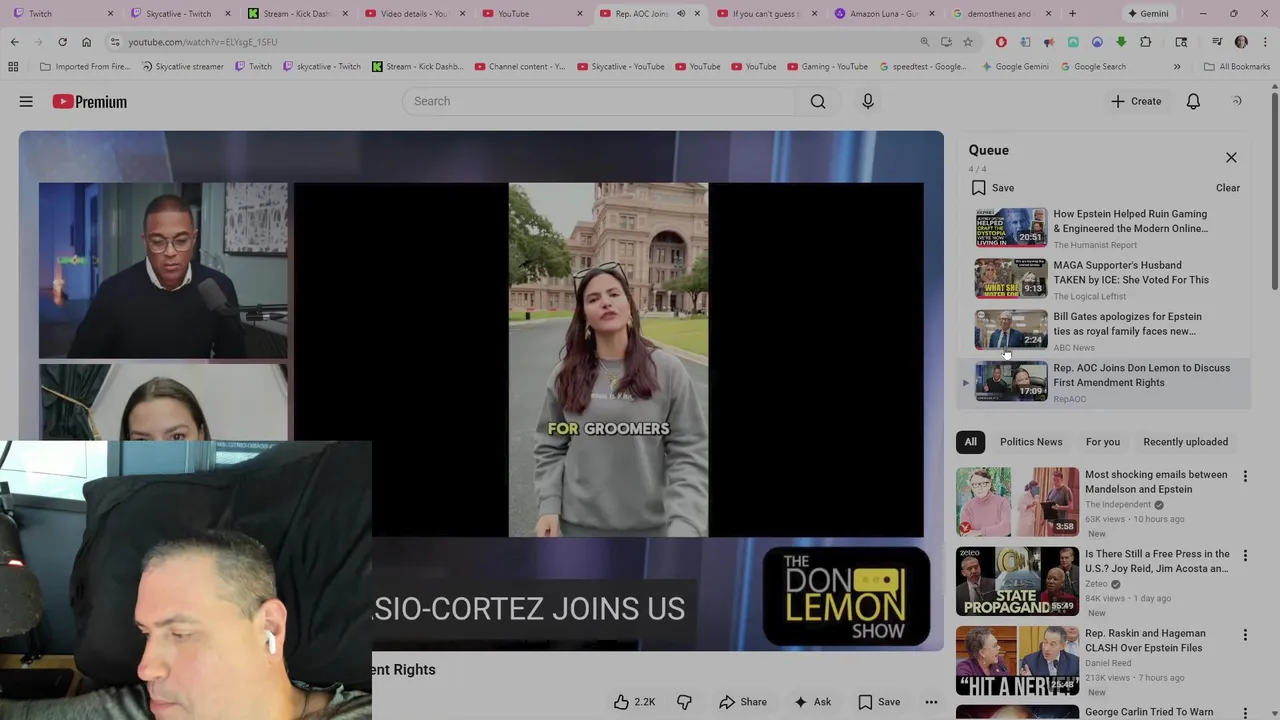
Task: Focus the YouTube Search input field
Action: (598, 101)
